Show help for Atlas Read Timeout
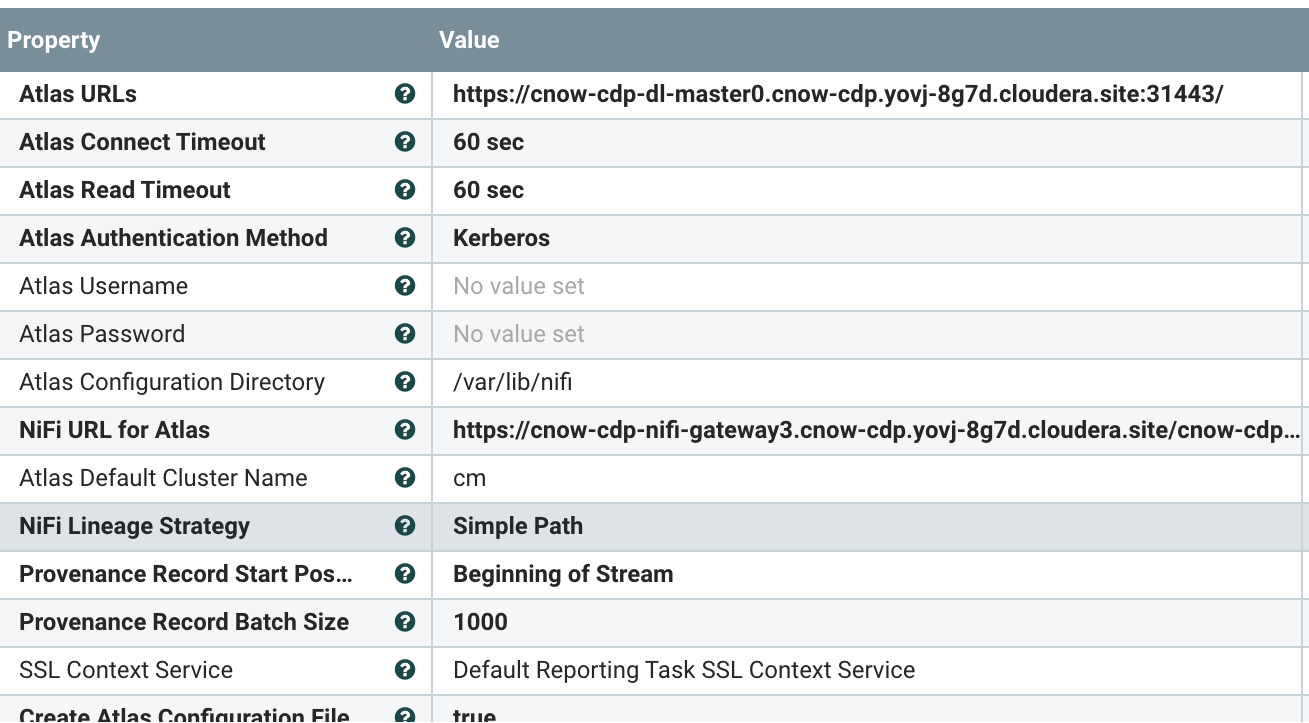 coord(405,190)
